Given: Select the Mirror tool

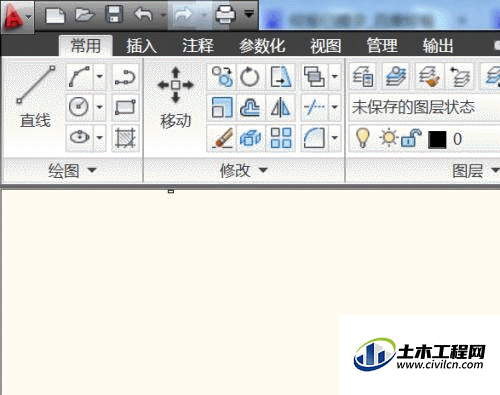Looking at the screenshot, I should point(281,107).
